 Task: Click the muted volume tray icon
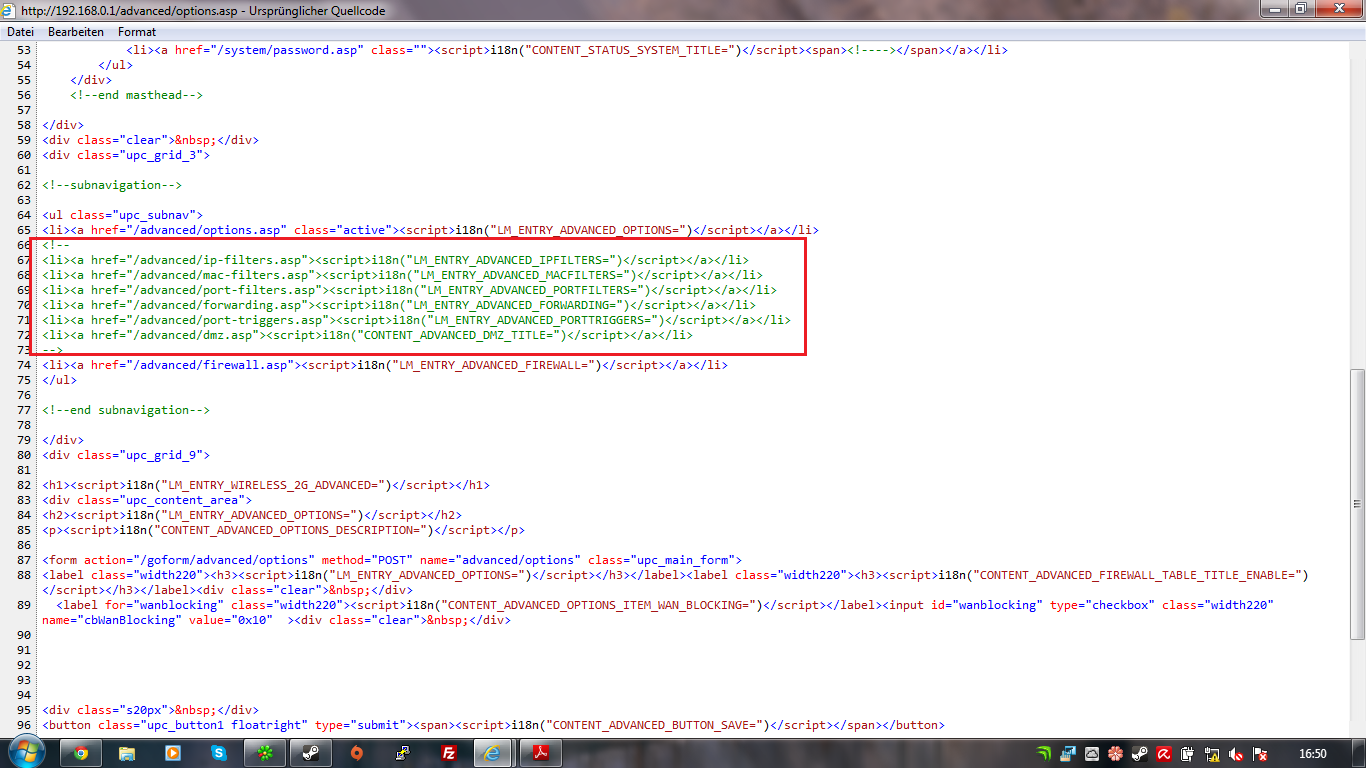click(1236, 754)
